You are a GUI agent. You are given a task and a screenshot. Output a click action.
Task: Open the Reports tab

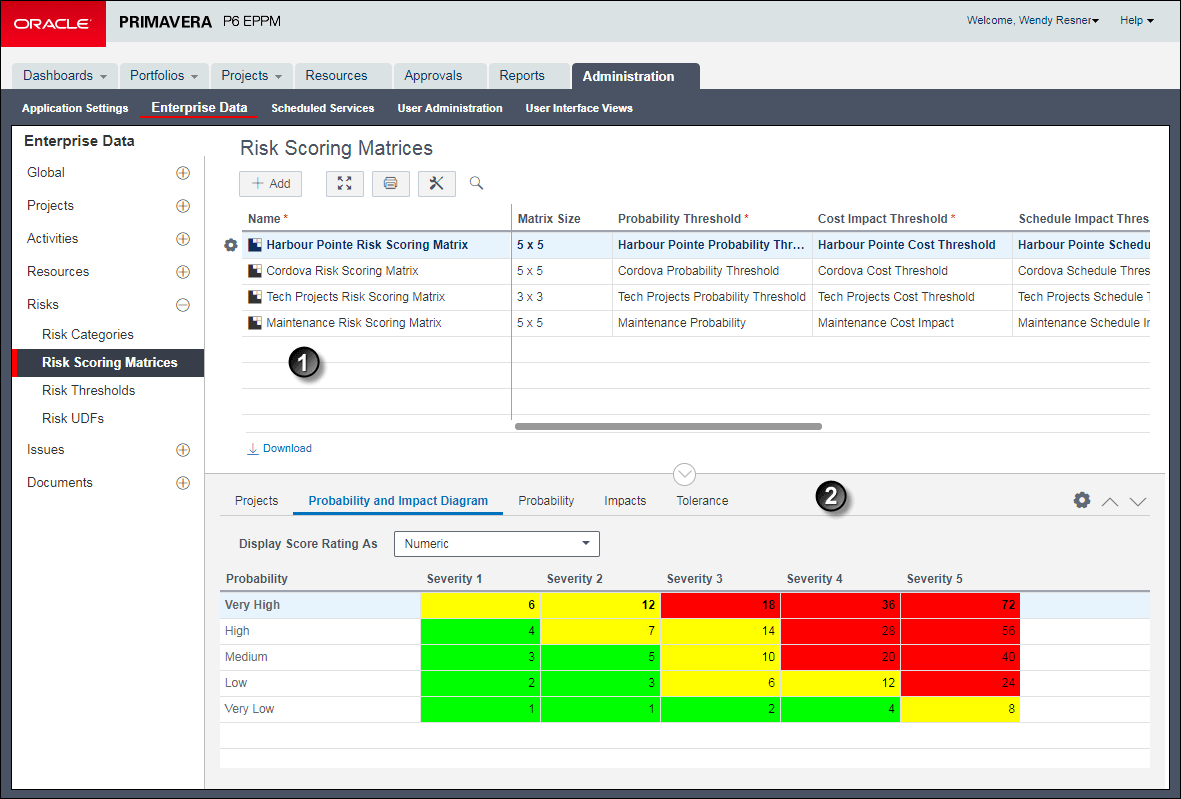[x=522, y=76]
